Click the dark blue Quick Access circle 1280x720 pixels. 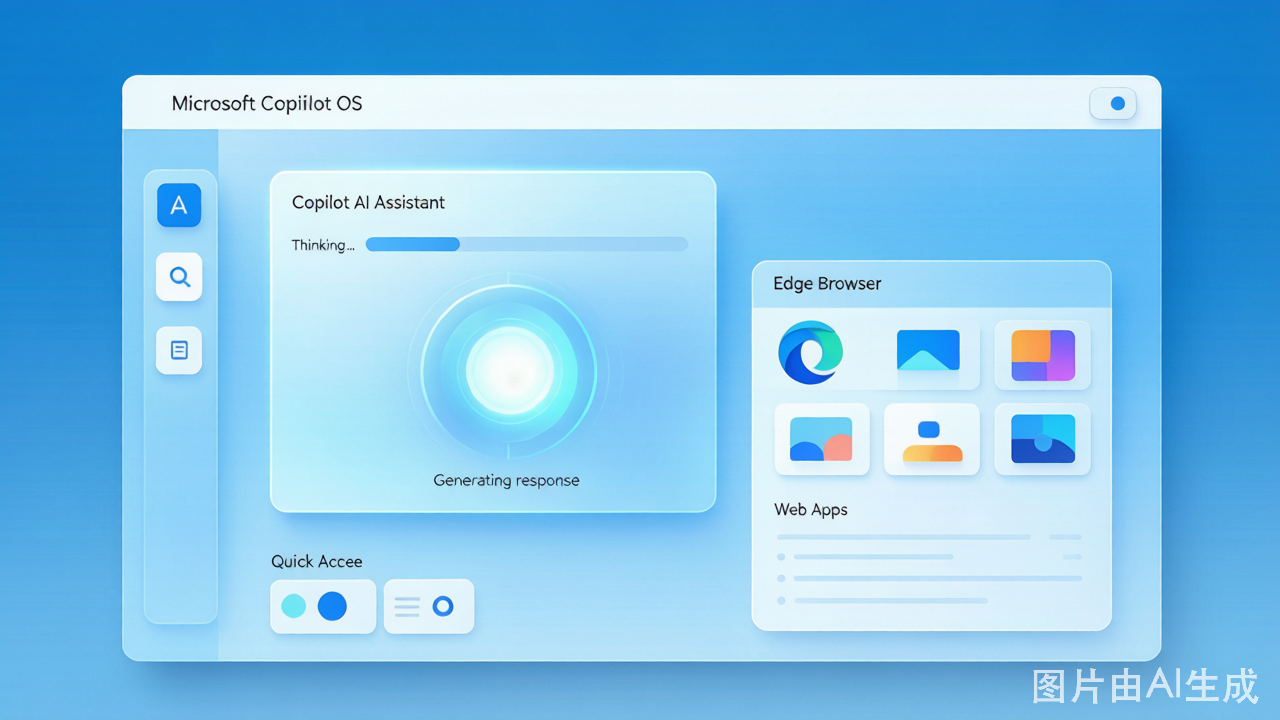tap(332, 606)
